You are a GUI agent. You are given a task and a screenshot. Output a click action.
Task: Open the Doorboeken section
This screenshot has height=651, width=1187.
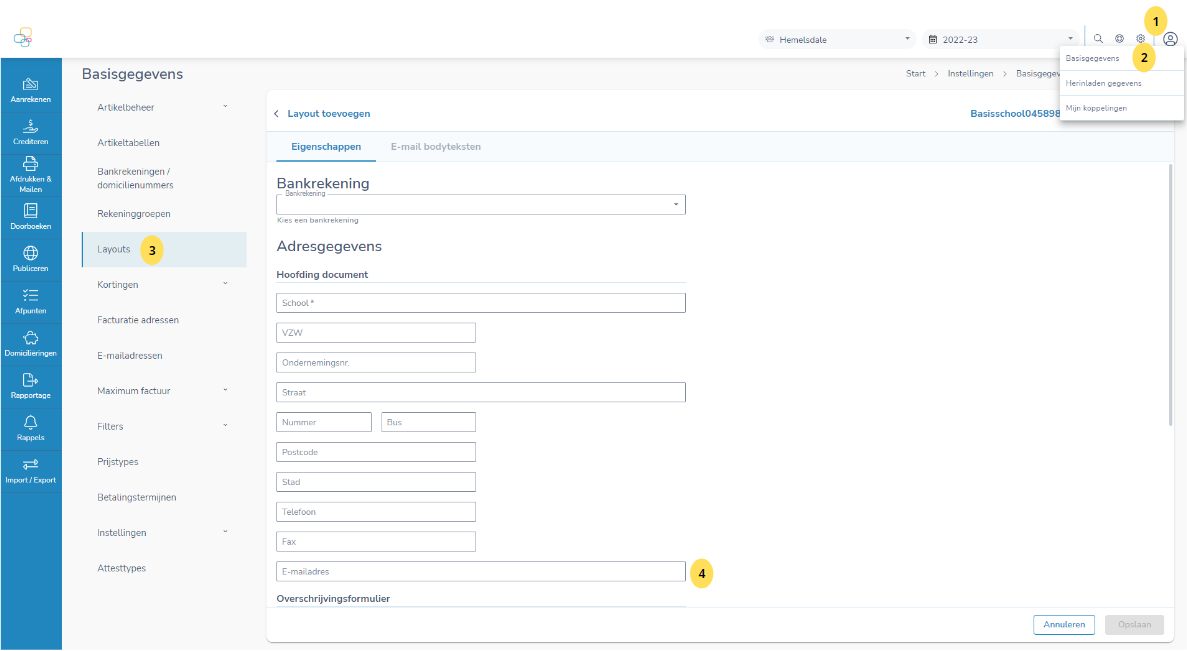[31, 216]
